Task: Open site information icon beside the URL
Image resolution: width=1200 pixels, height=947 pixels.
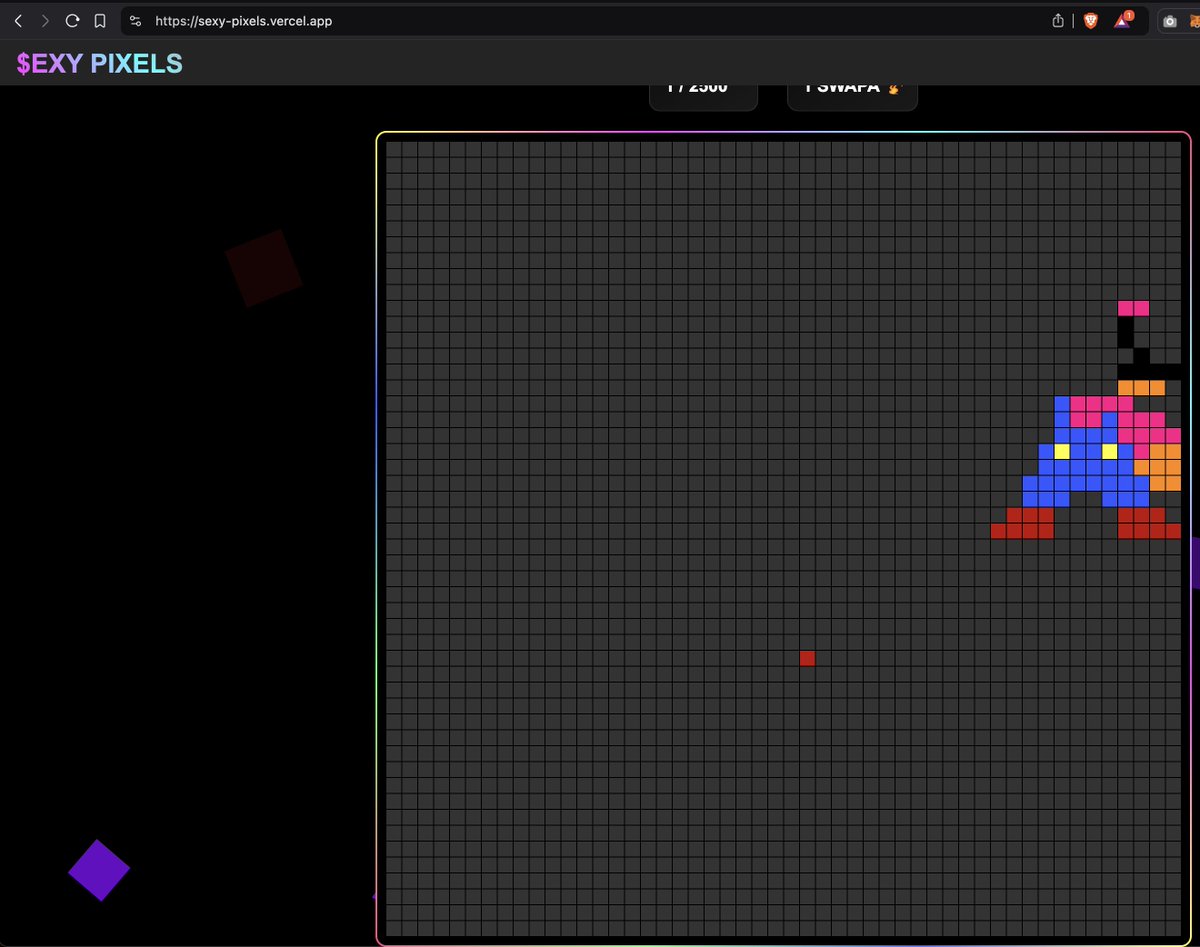Action: tap(136, 21)
